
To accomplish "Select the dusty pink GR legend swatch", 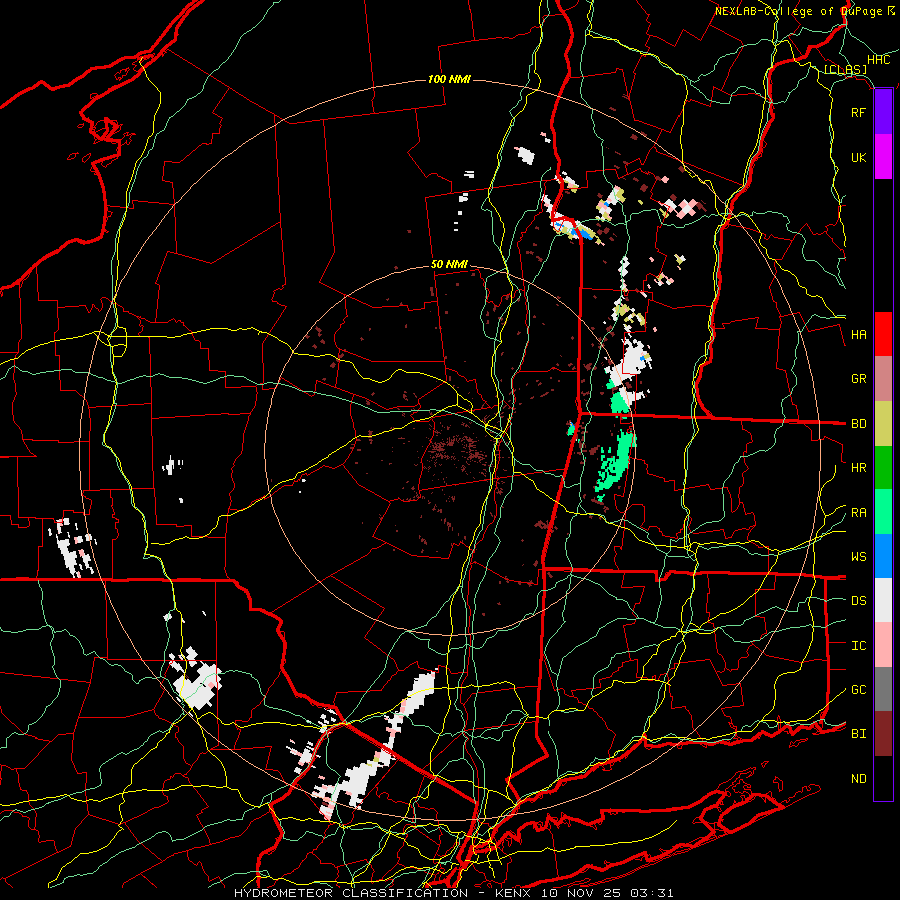I will click(x=883, y=378).
